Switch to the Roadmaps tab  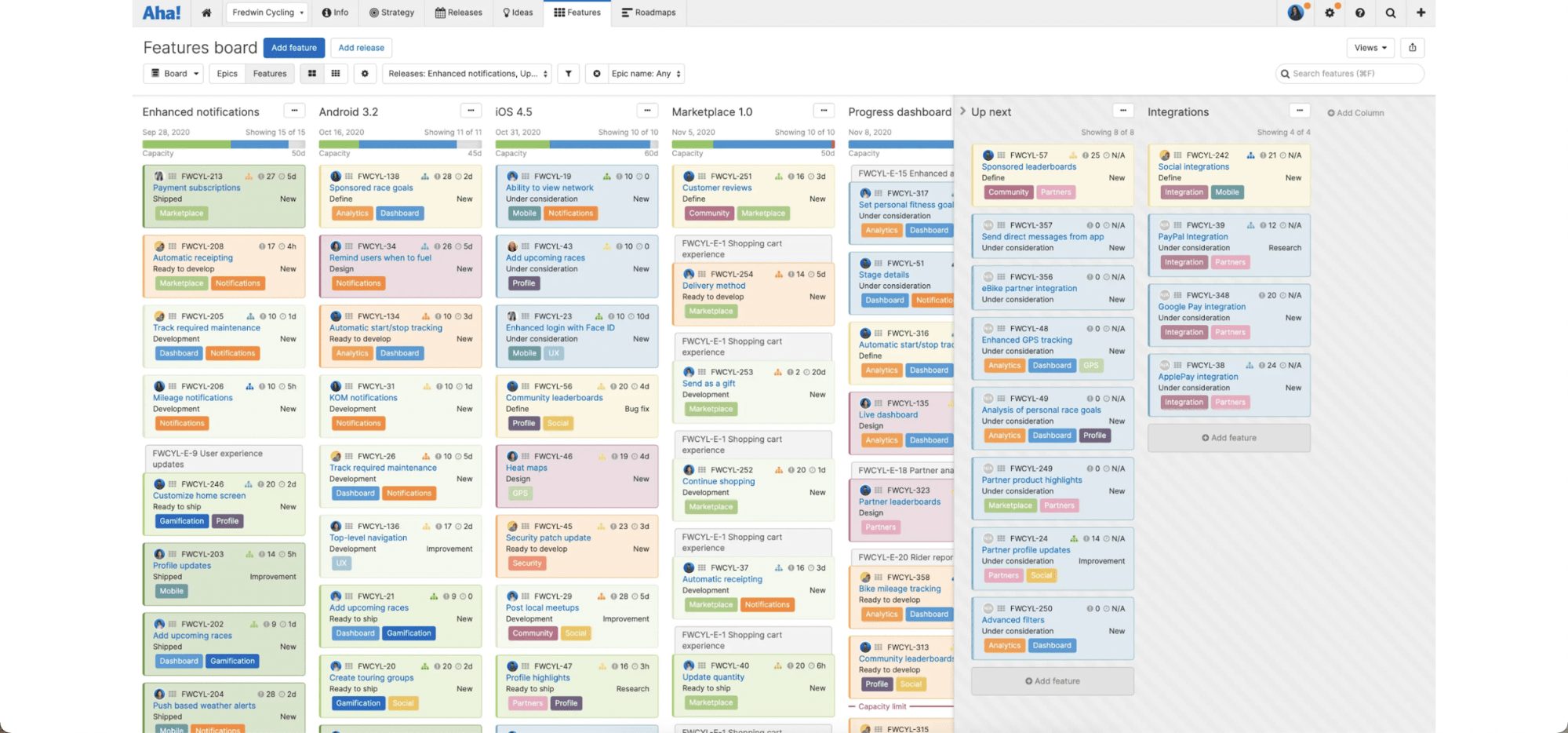point(649,13)
